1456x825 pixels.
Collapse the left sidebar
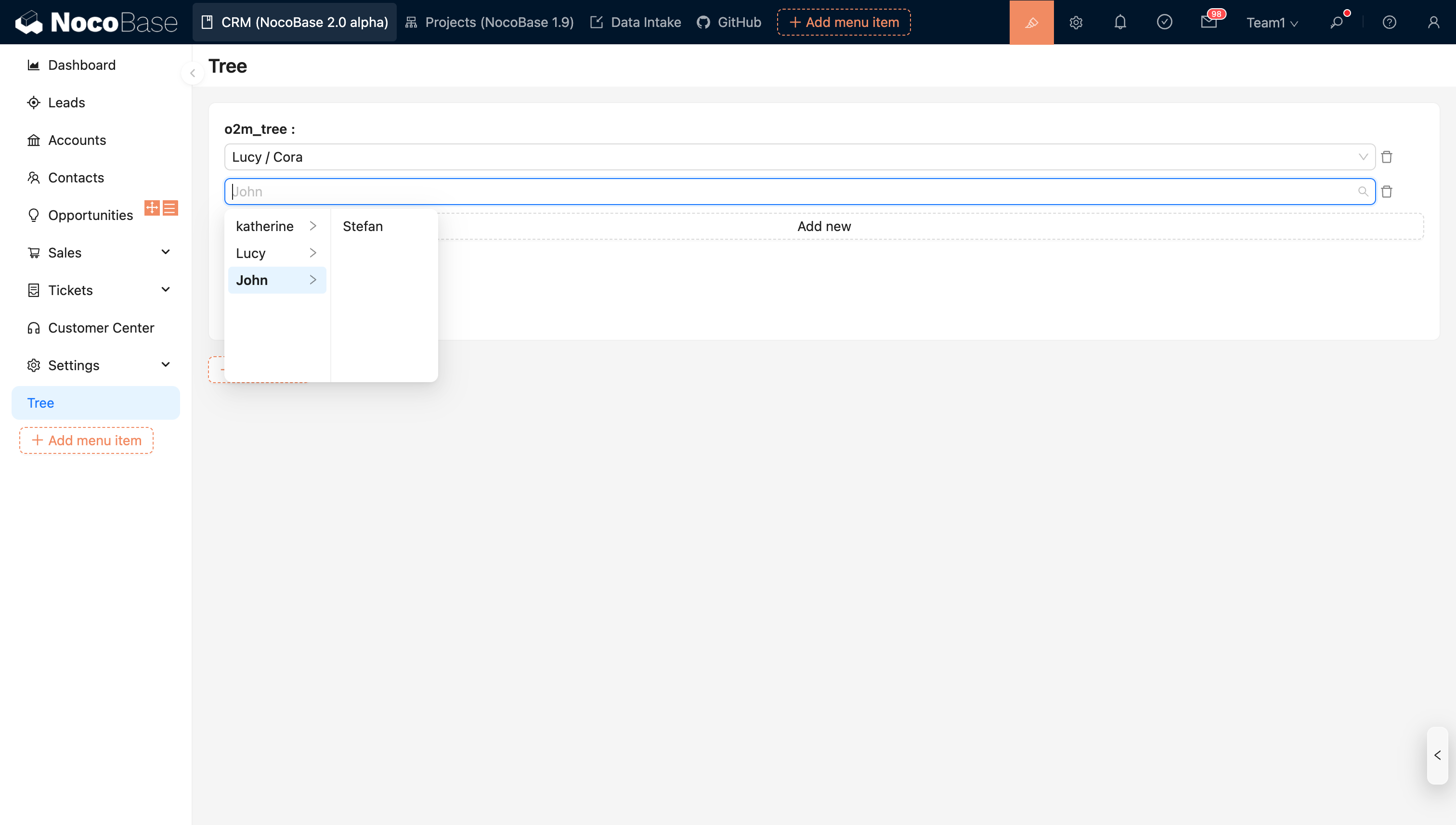(x=193, y=73)
